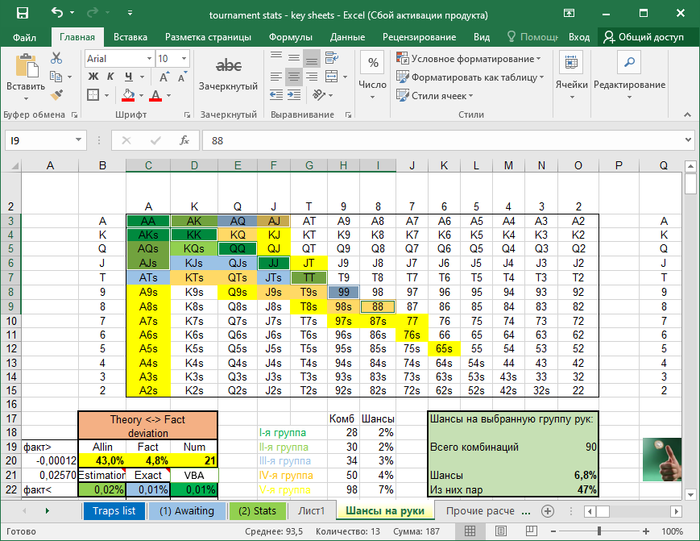Switch to the Рецензирование ribbon tab
This screenshot has width=700, height=541.
(x=419, y=37)
